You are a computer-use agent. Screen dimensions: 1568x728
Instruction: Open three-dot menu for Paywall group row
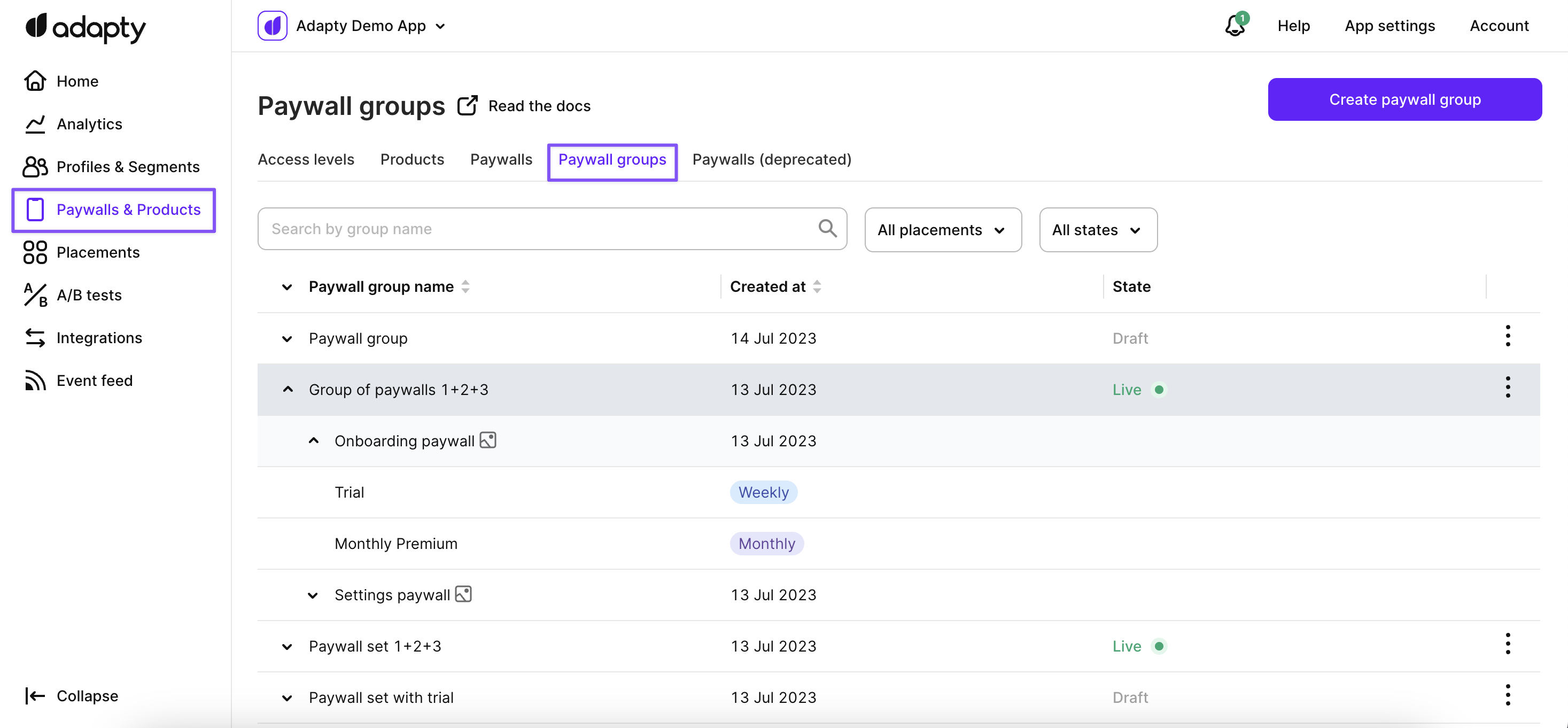(1507, 336)
